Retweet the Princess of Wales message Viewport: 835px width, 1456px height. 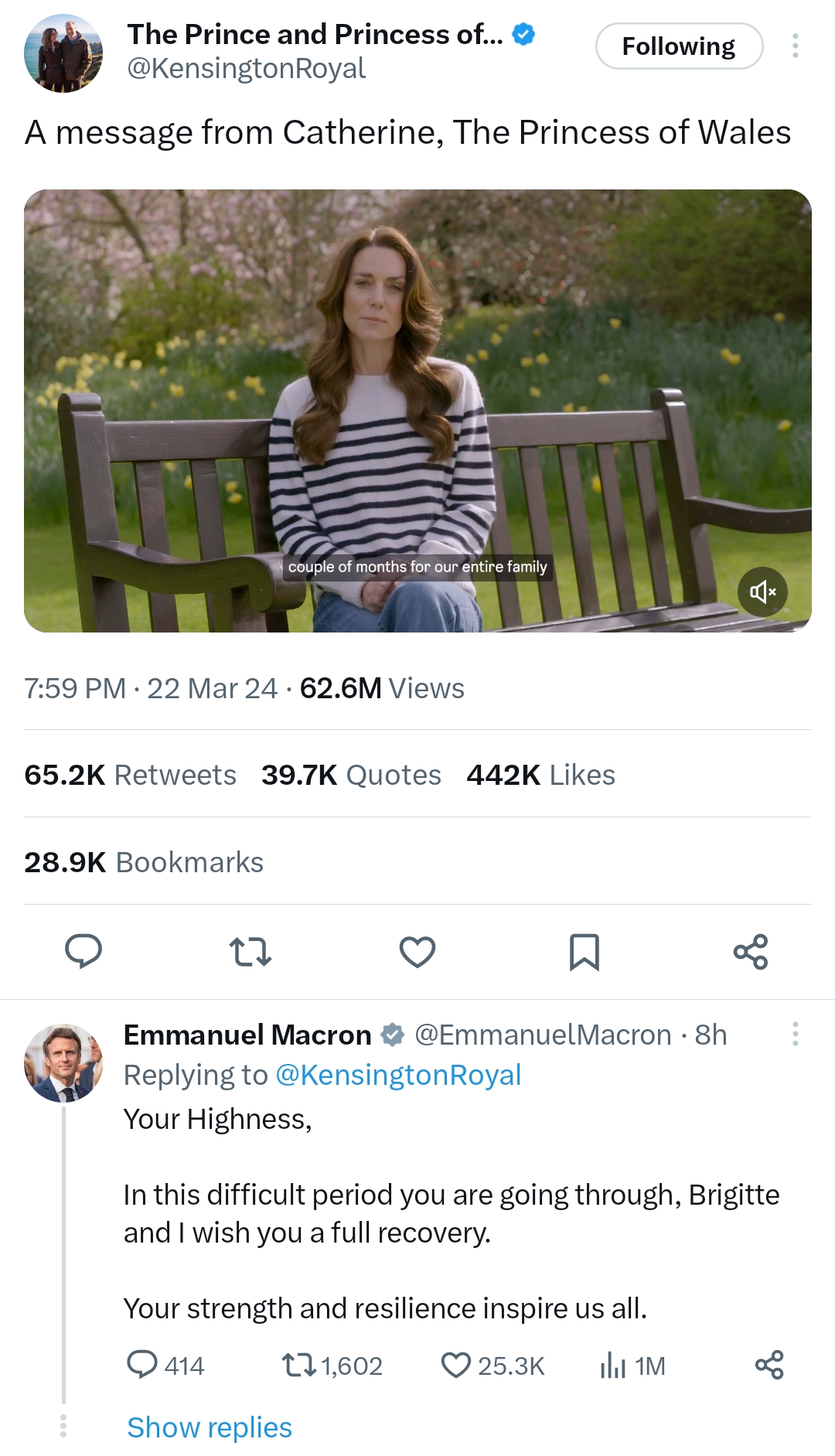(250, 952)
